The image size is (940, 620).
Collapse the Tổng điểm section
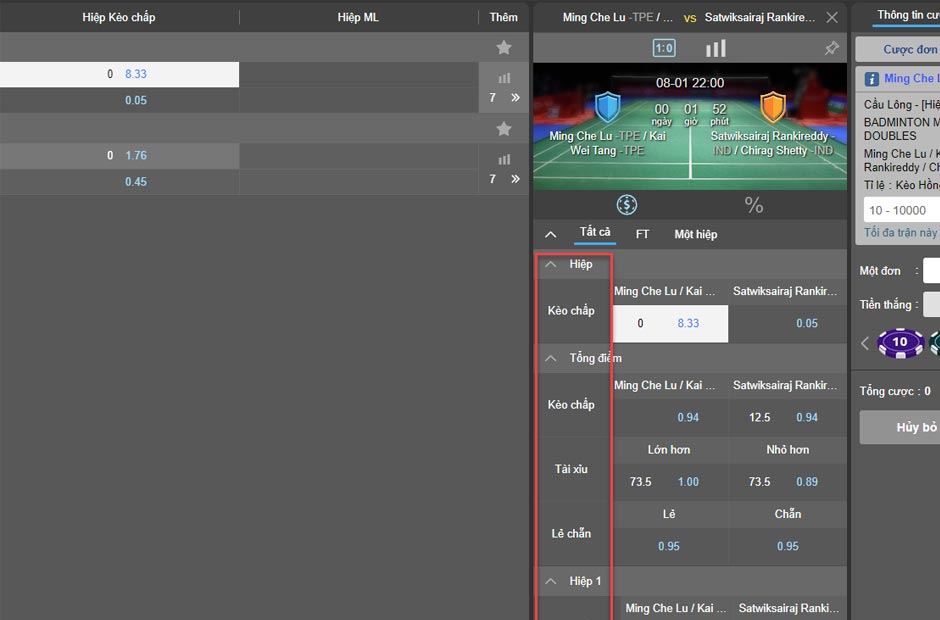[x=550, y=358]
